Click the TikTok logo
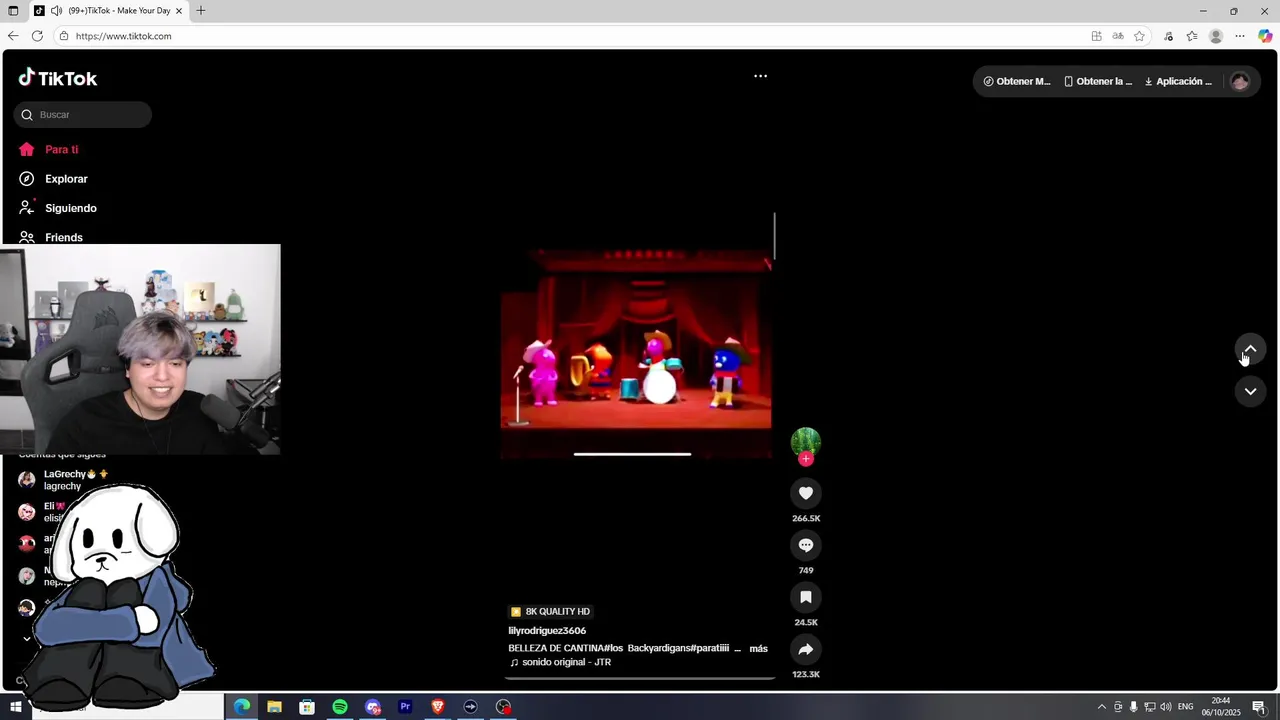Viewport: 1280px width, 720px height. tap(57, 78)
